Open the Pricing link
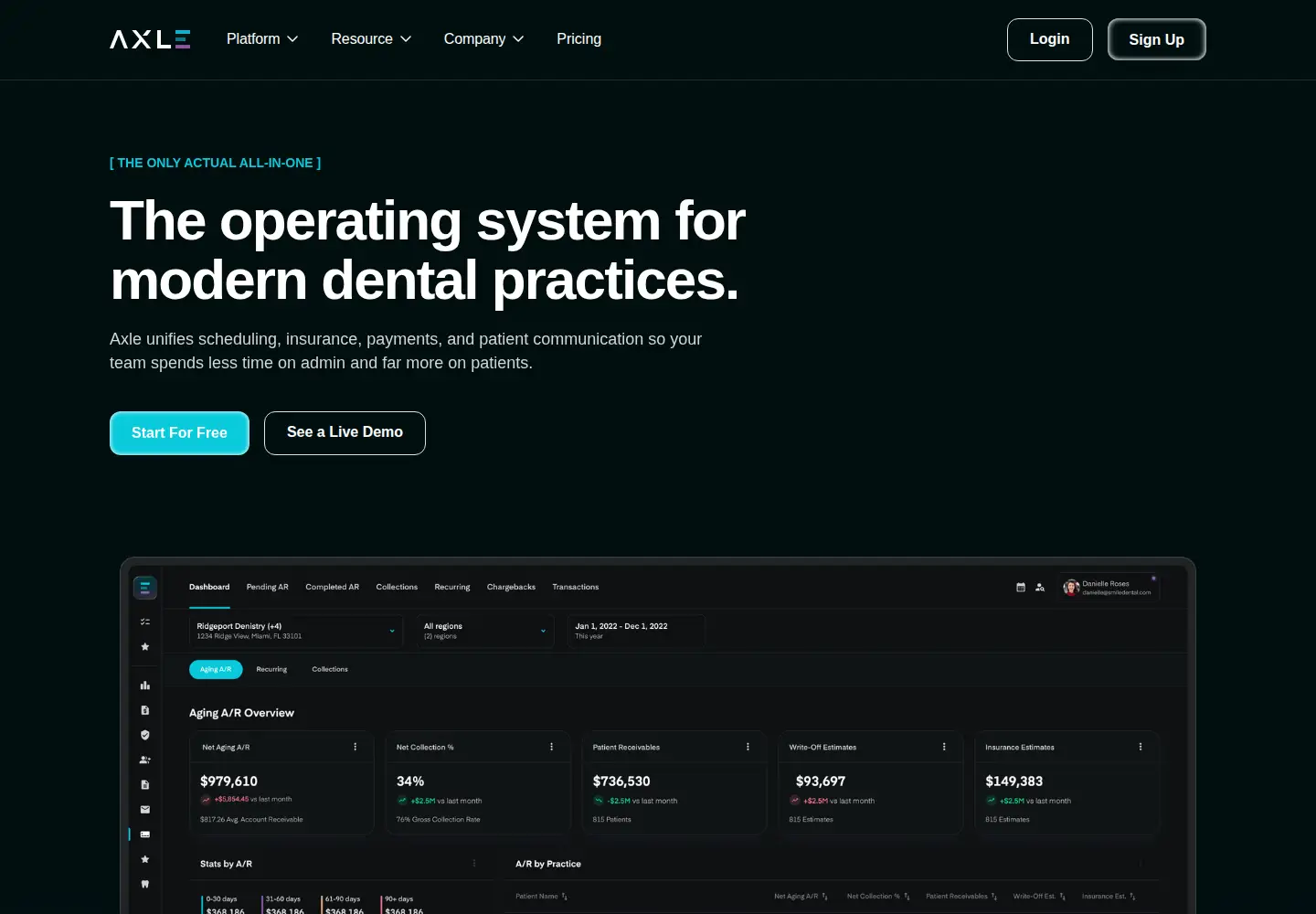This screenshot has width=1316, height=914. point(579,39)
